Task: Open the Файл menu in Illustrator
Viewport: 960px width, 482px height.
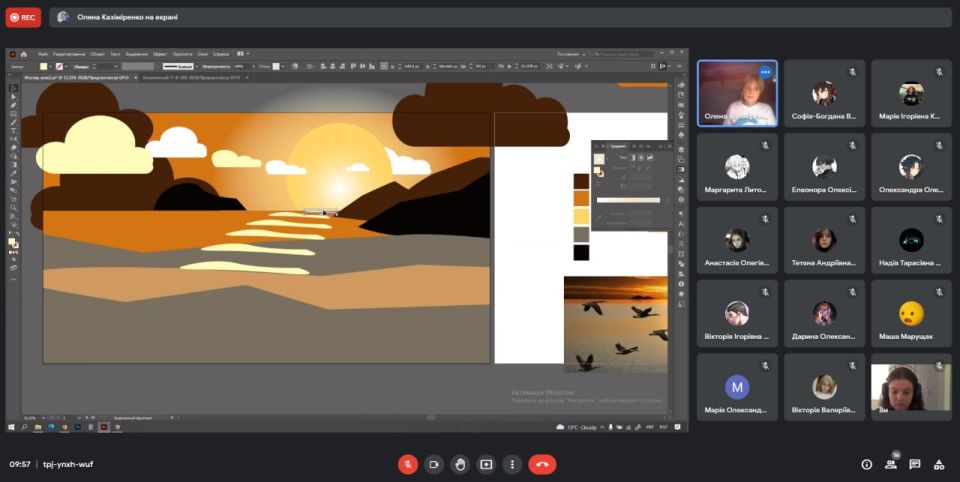Action: coord(43,54)
